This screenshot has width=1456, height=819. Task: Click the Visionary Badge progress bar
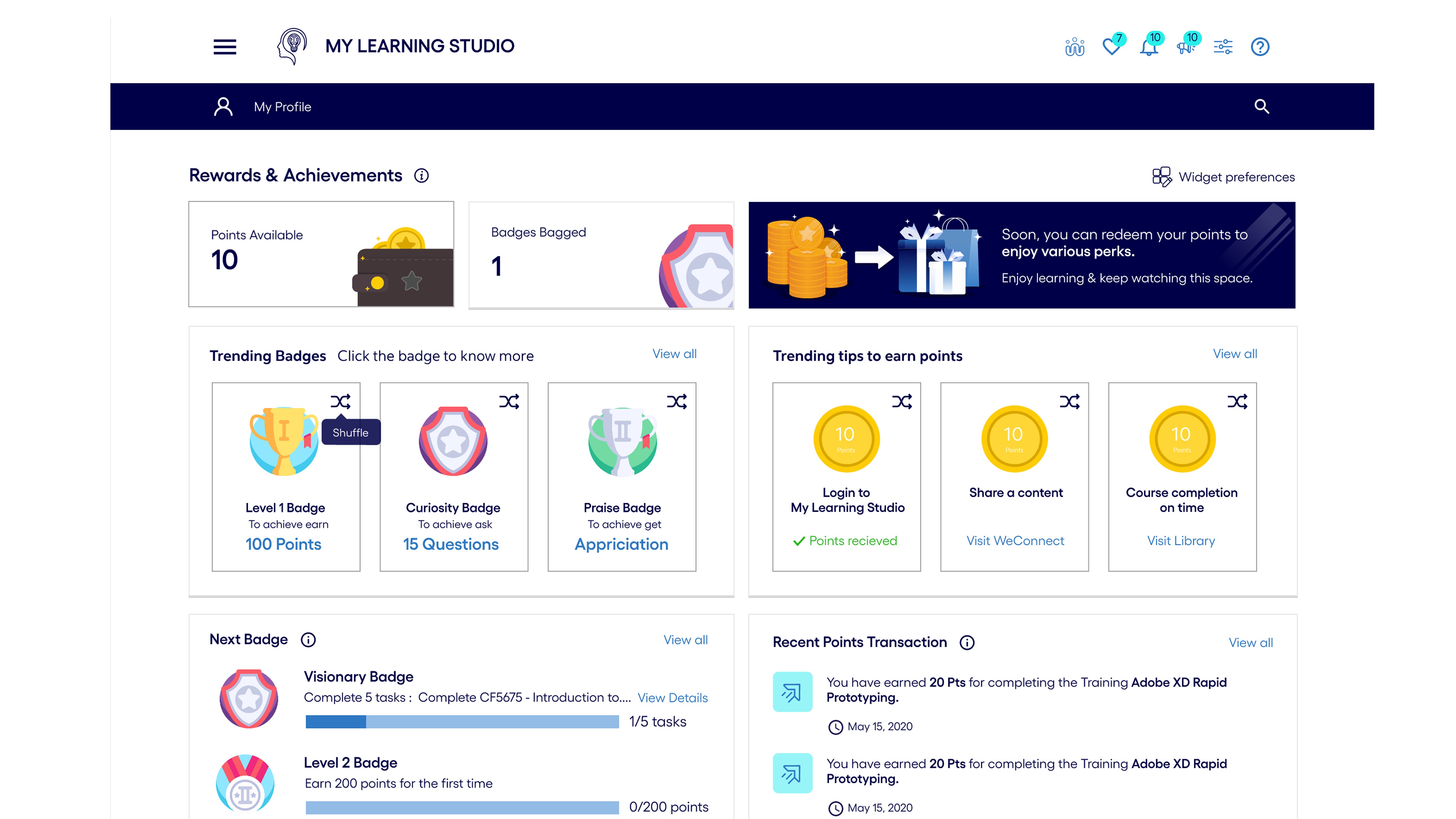(x=462, y=722)
